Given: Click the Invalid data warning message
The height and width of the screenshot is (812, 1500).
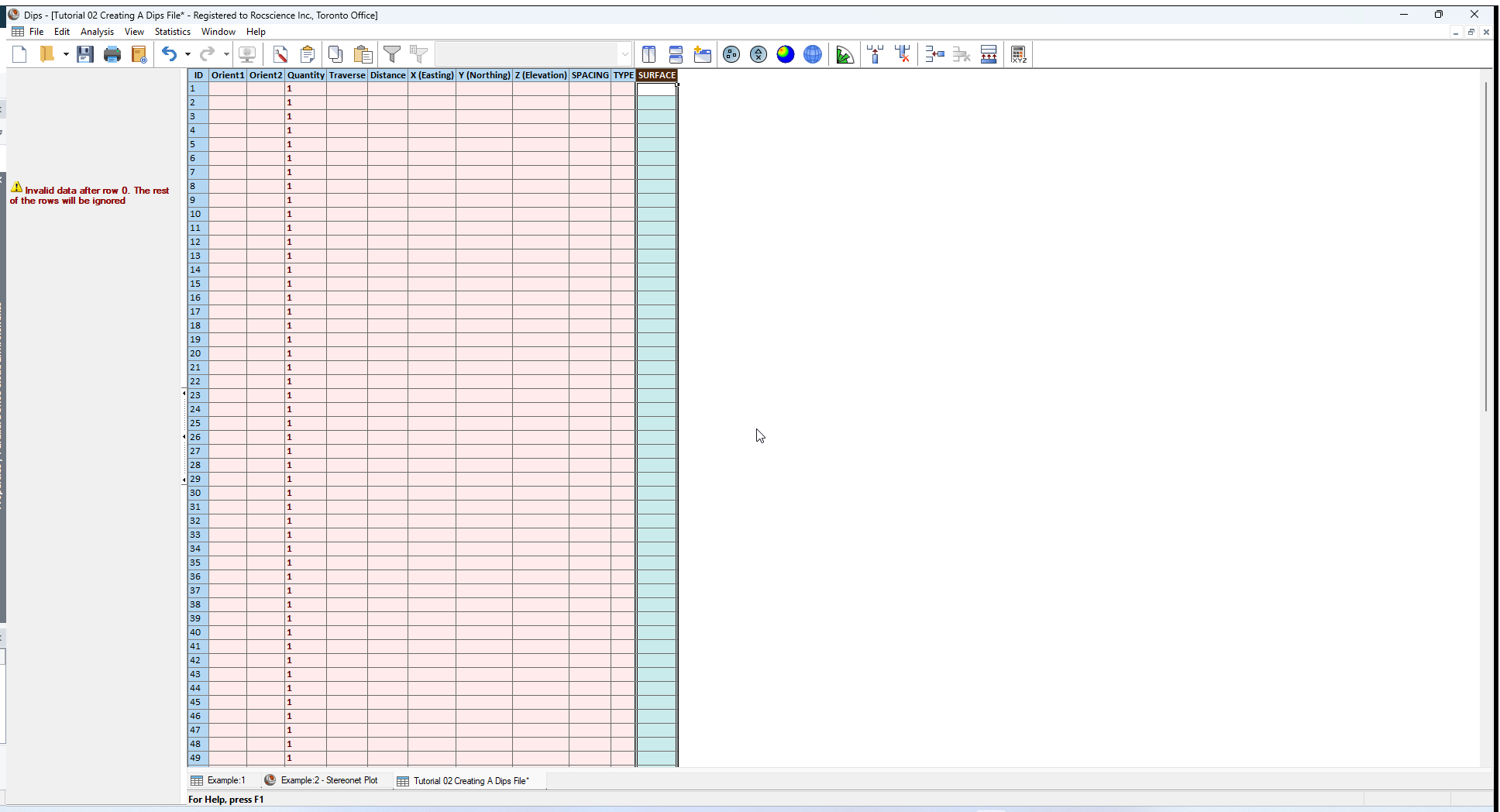Looking at the screenshot, I should (90, 194).
